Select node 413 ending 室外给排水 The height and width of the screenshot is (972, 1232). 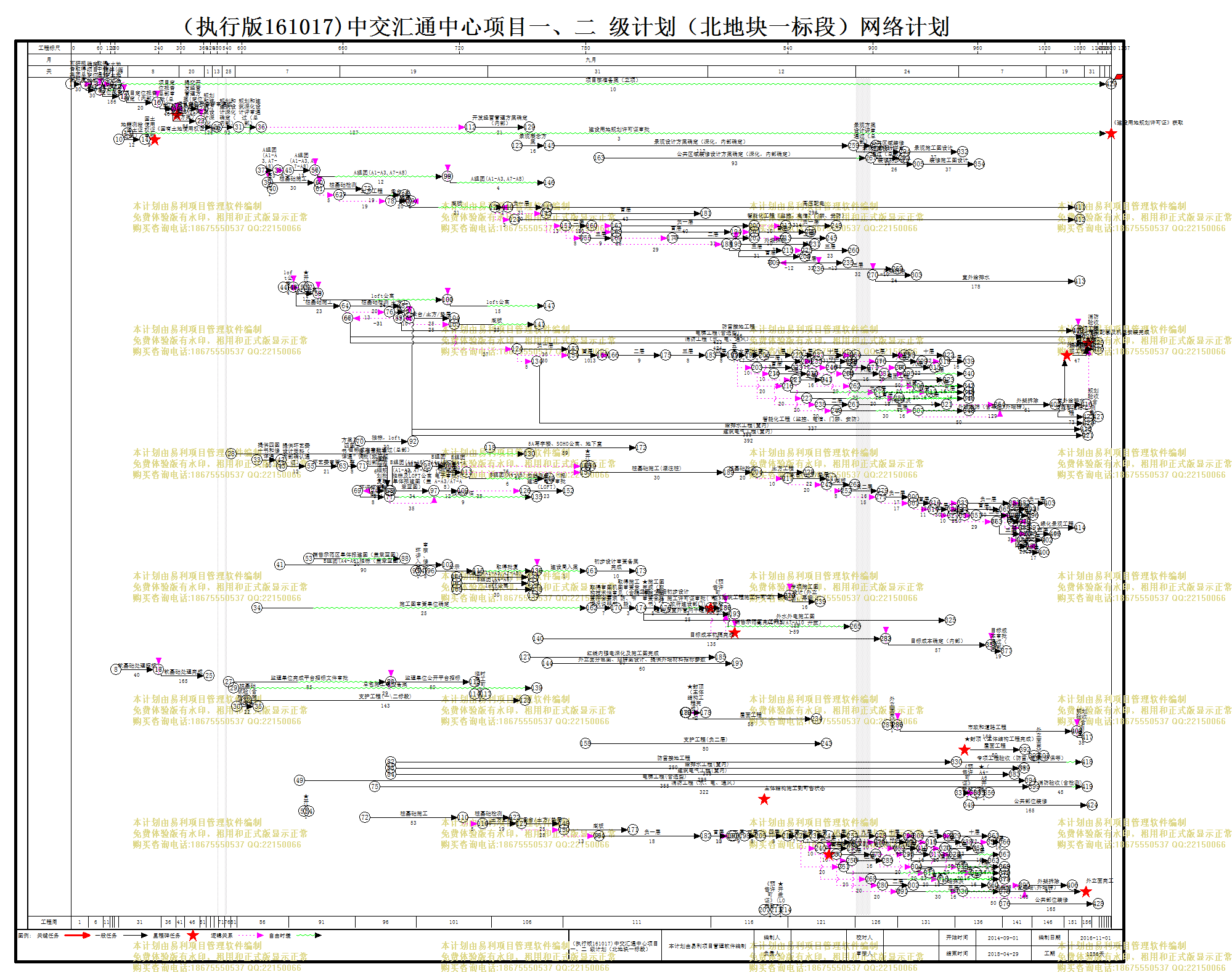1080,281
